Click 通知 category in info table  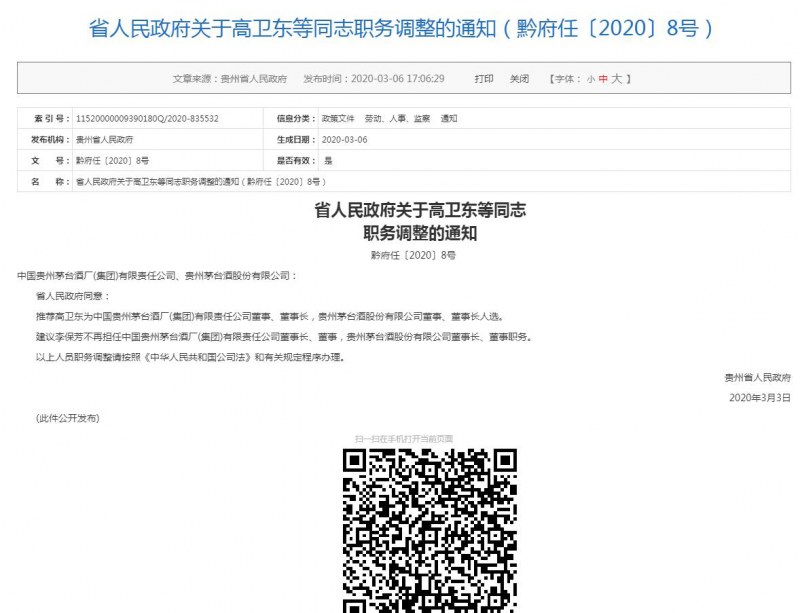pos(448,118)
